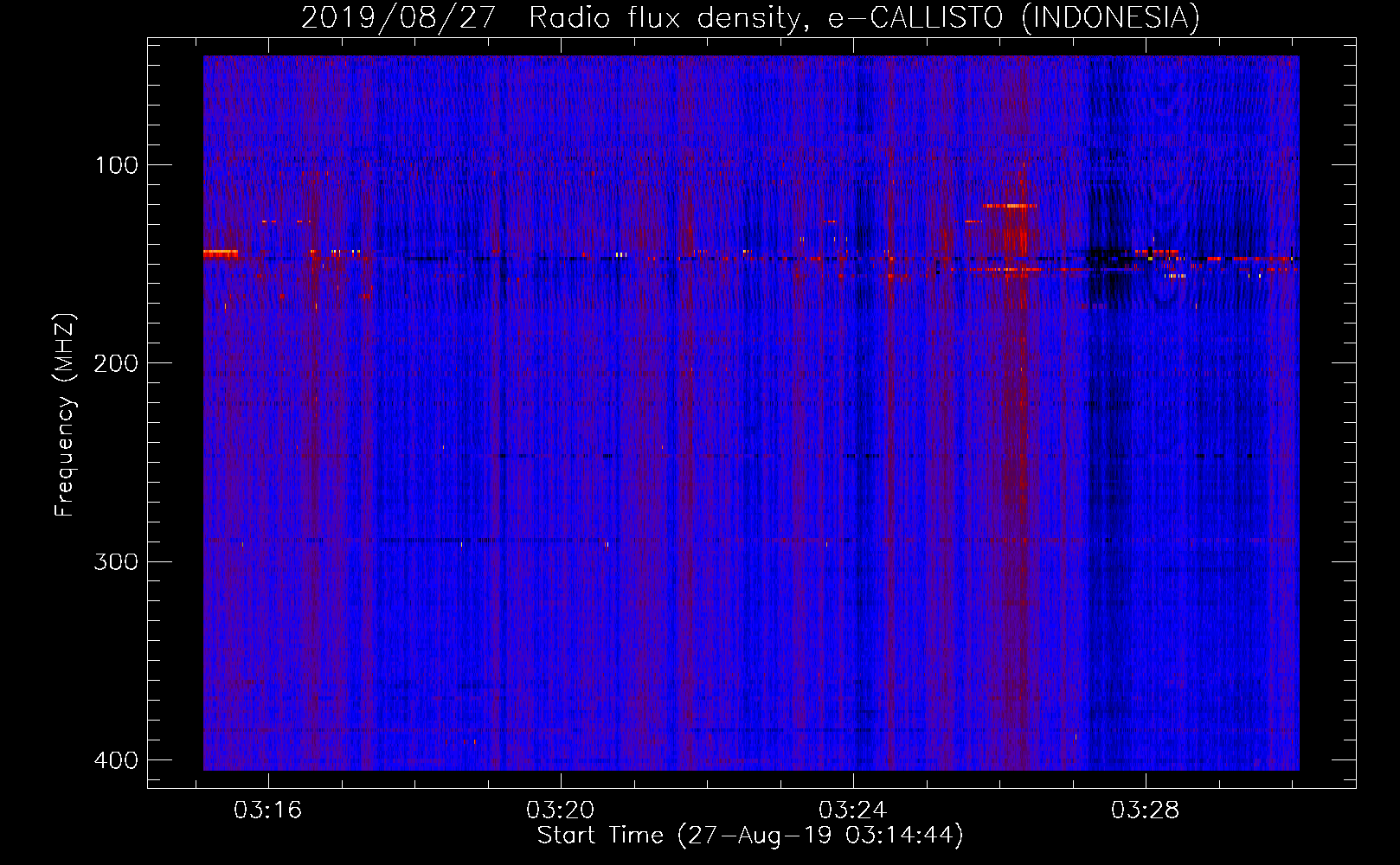1400x865 pixels.
Task: Click the "Frequency (MHZ)" axis label
Action: tap(65, 415)
